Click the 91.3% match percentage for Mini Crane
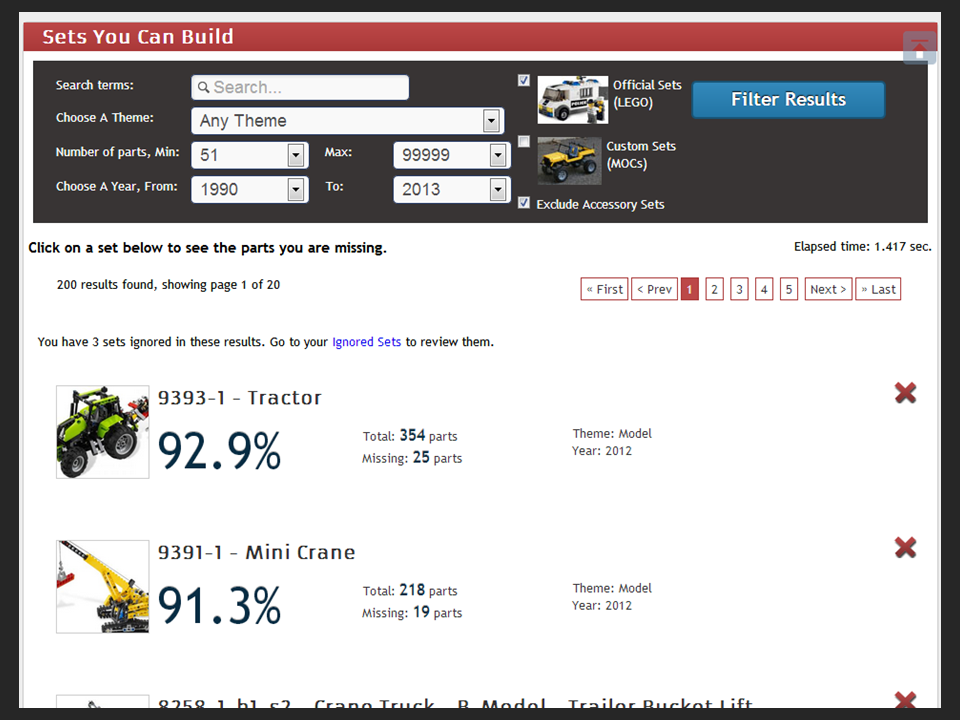This screenshot has width=960, height=720. 219,606
